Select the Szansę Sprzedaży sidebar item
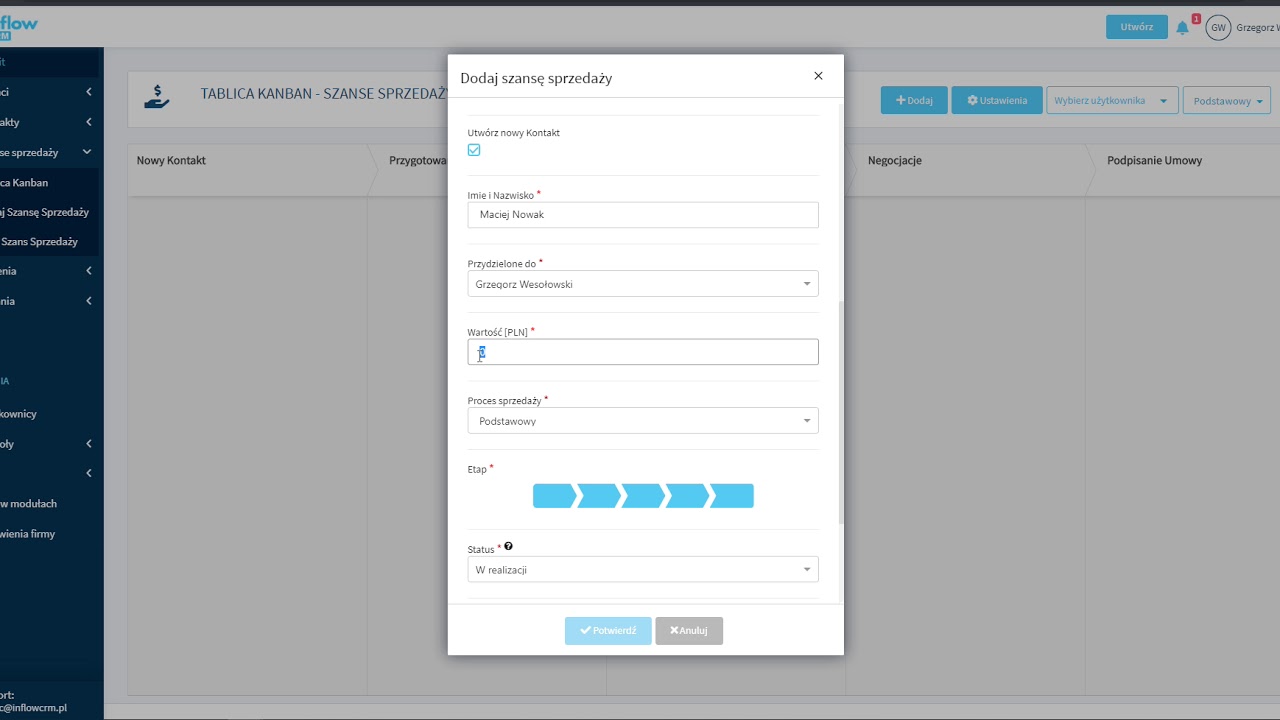Image resolution: width=1280 pixels, height=720 pixels. tap(45, 212)
